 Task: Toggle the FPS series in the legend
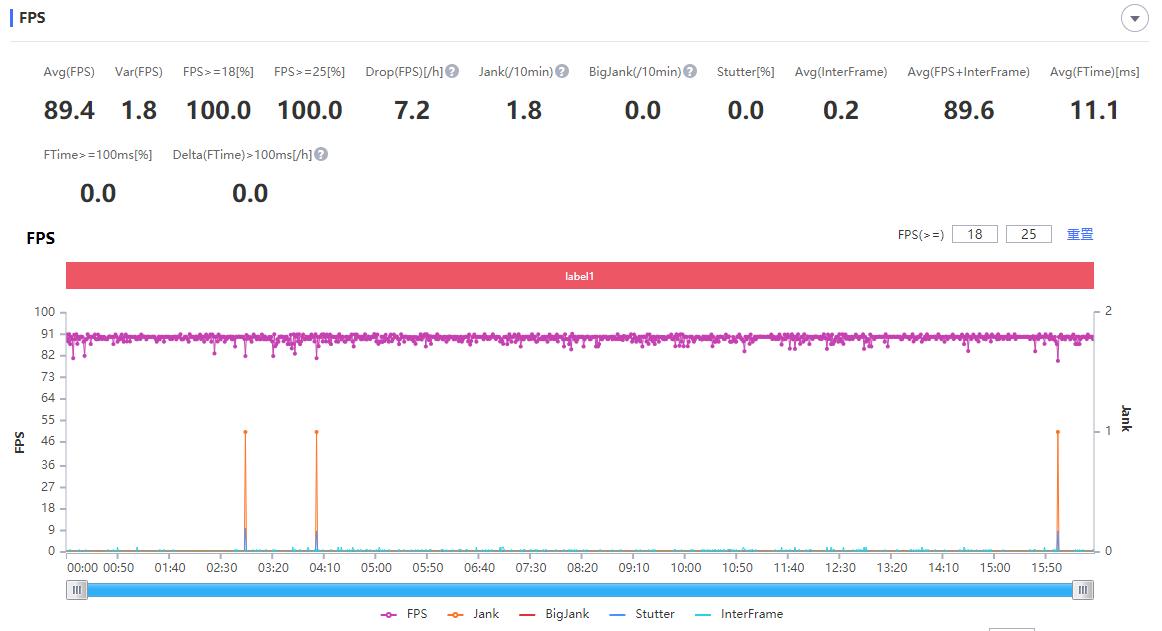[x=404, y=614]
